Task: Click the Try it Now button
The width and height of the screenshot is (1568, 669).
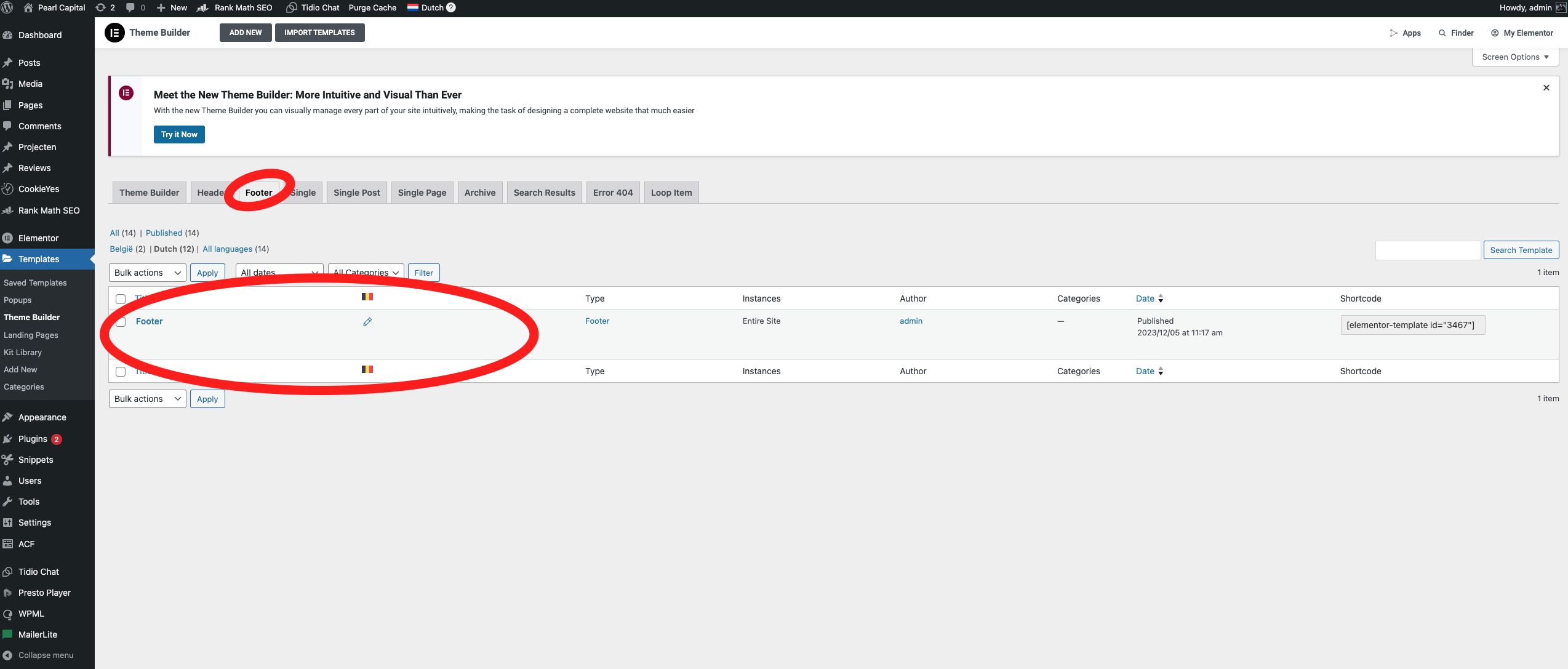Action: (179, 135)
